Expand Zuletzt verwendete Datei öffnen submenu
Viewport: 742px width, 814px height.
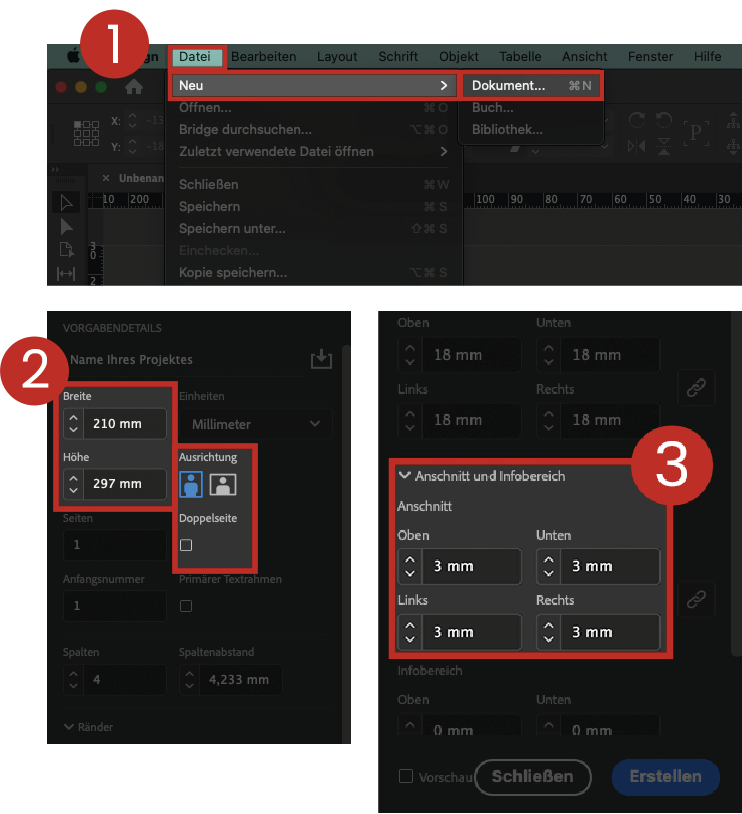click(x=443, y=152)
